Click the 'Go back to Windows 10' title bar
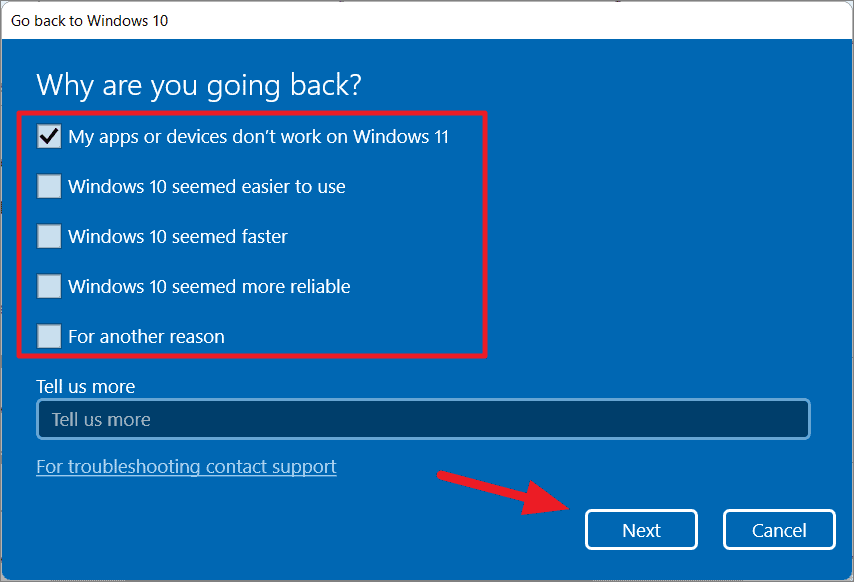This screenshot has height=582, width=854. pyautogui.click(x=427, y=21)
